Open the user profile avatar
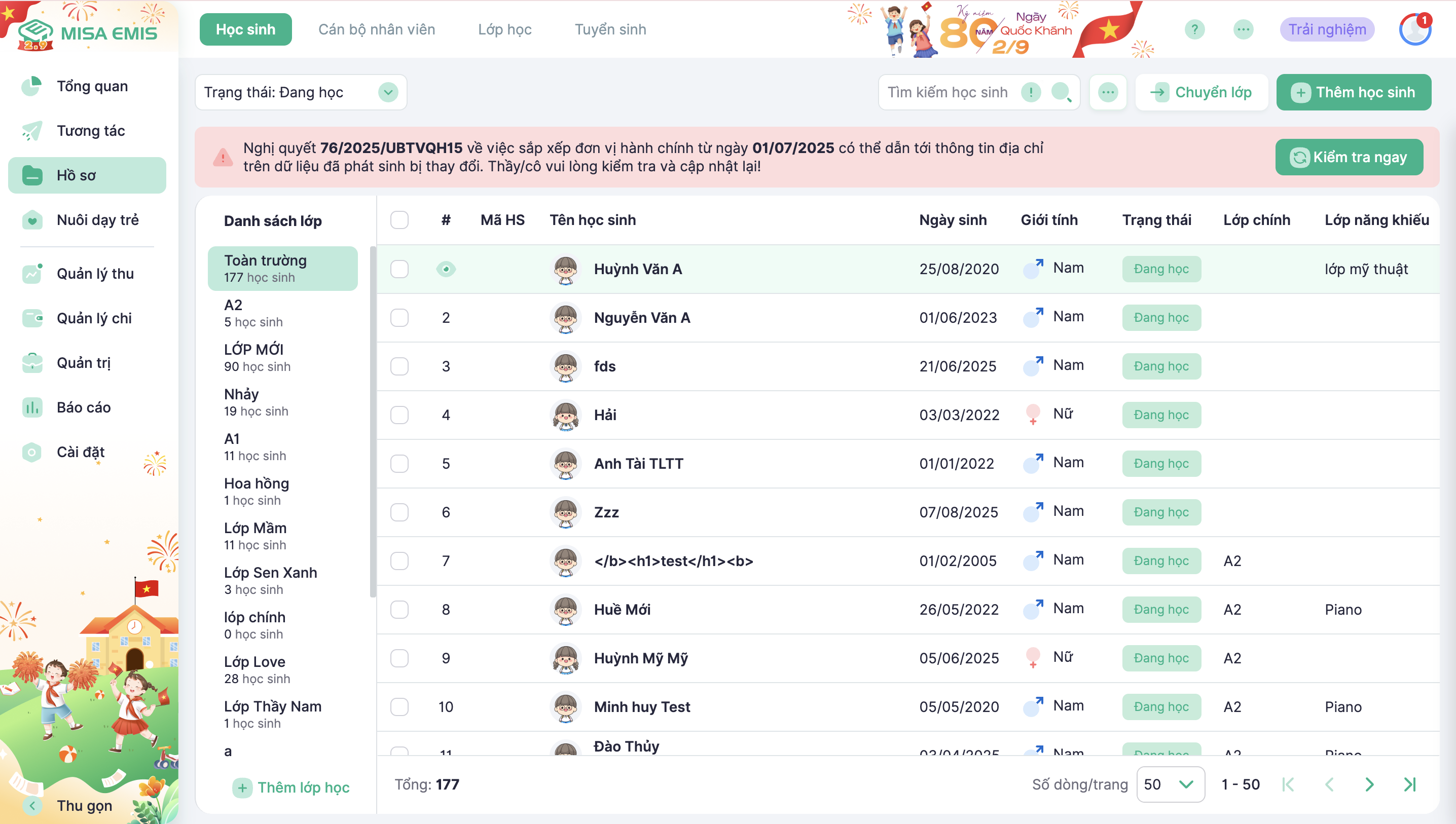 pyautogui.click(x=1414, y=29)
